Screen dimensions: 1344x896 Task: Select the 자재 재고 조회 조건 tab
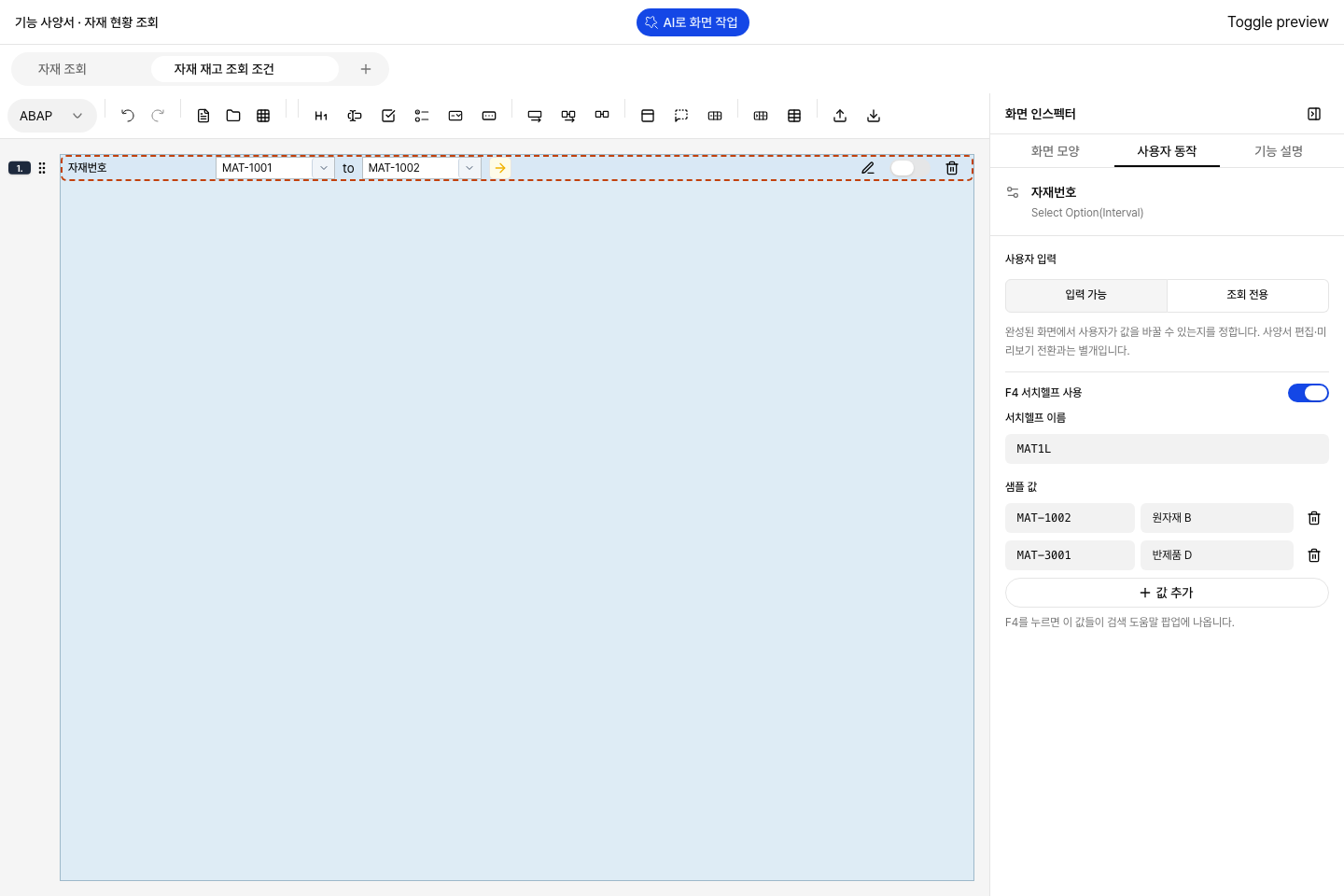[245, 69]
